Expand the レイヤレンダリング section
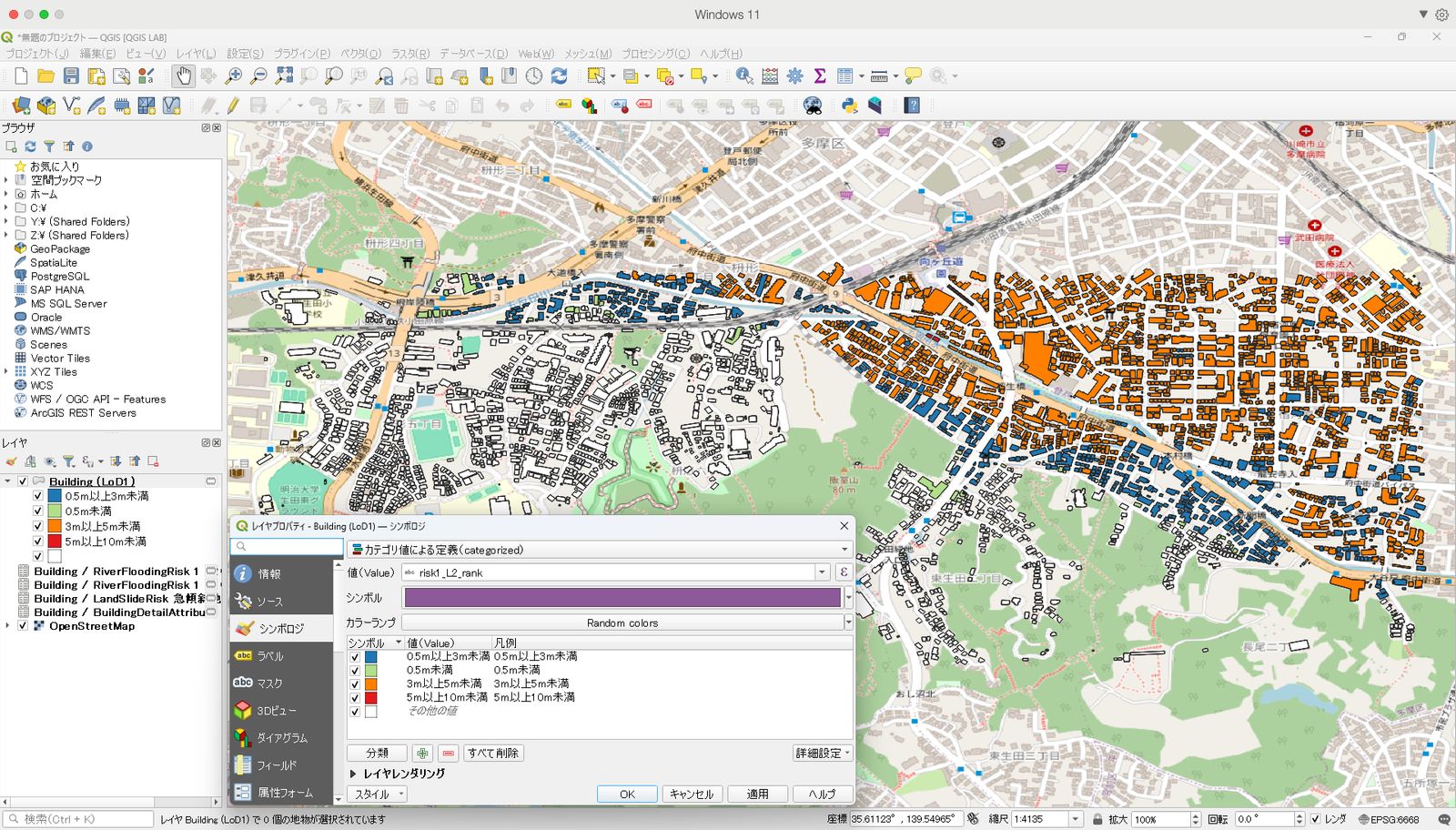 (x=353, y=774)
